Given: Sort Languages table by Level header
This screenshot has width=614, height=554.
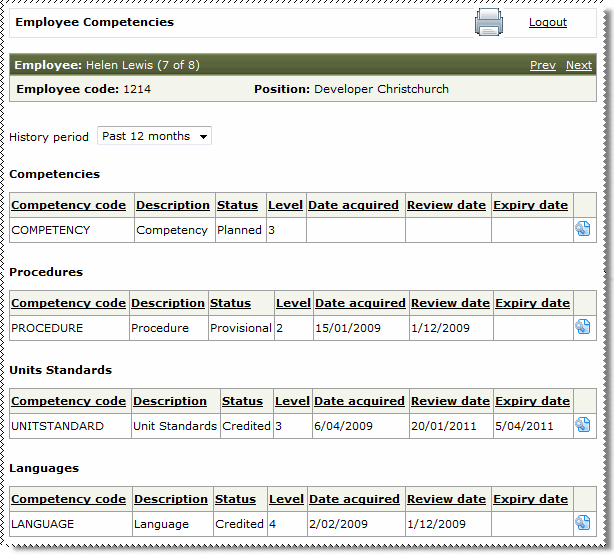Looking at the screenshot, I should pyautogui.click(x=286, y=499).
